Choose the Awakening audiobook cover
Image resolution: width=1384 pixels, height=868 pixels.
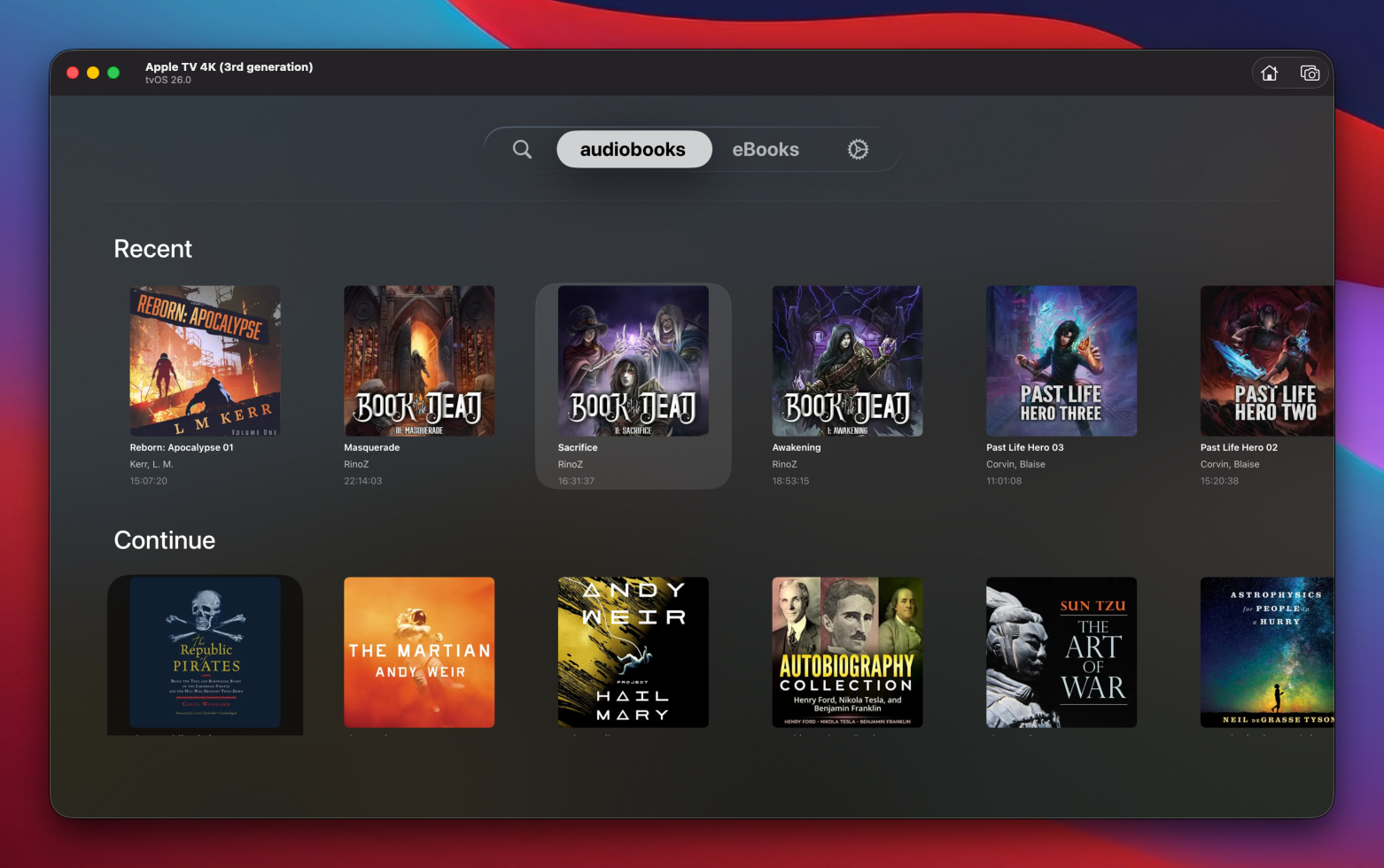tap(847, 360)
